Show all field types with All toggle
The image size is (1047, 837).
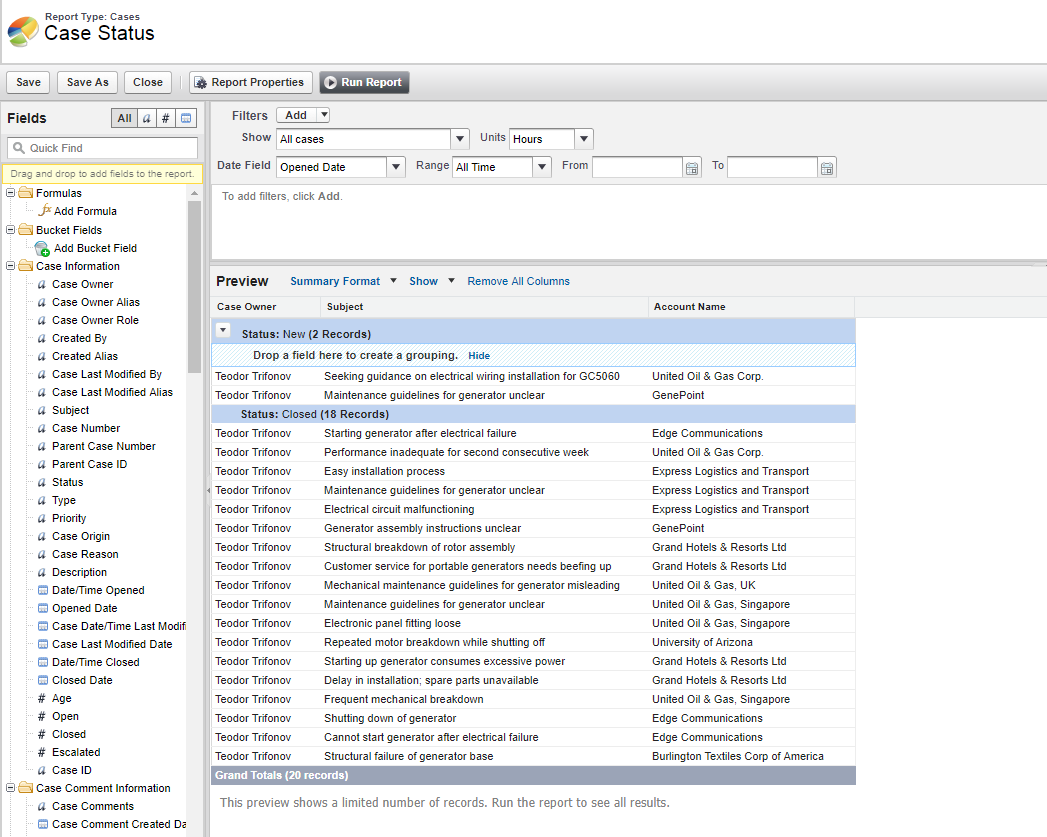coord(124,118)
